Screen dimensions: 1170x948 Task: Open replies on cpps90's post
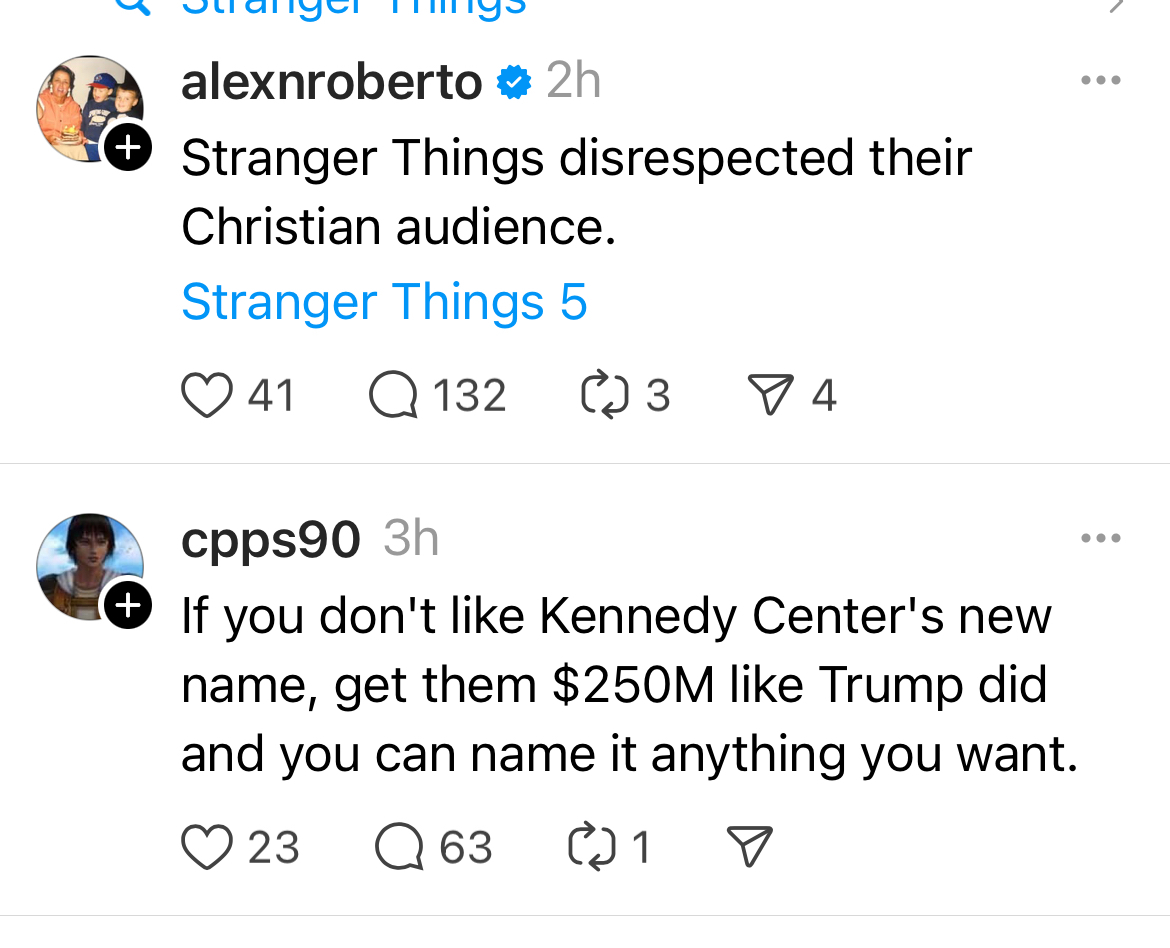click(x=398, y=848)
